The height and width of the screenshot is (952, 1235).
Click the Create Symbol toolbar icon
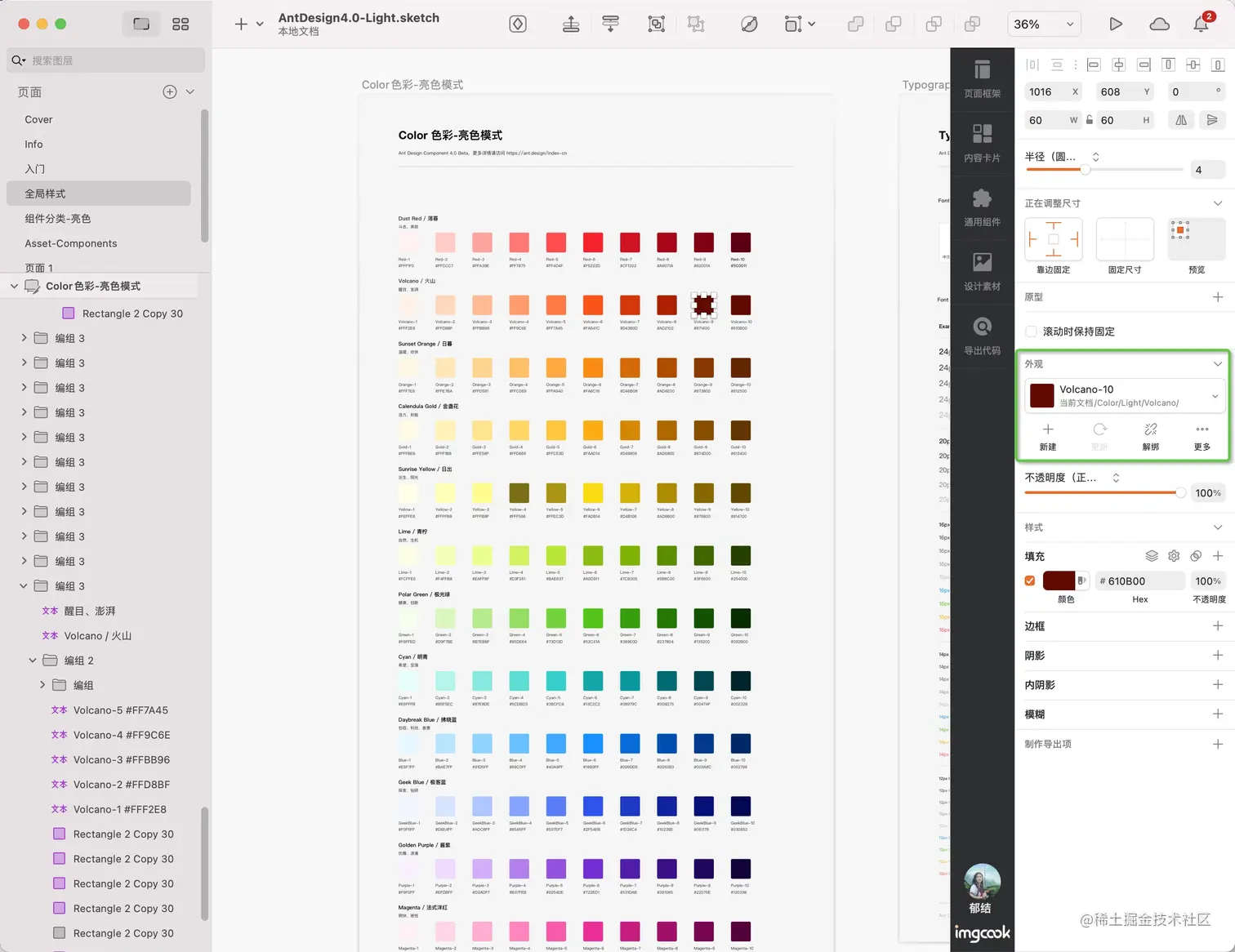coord(518,24)
